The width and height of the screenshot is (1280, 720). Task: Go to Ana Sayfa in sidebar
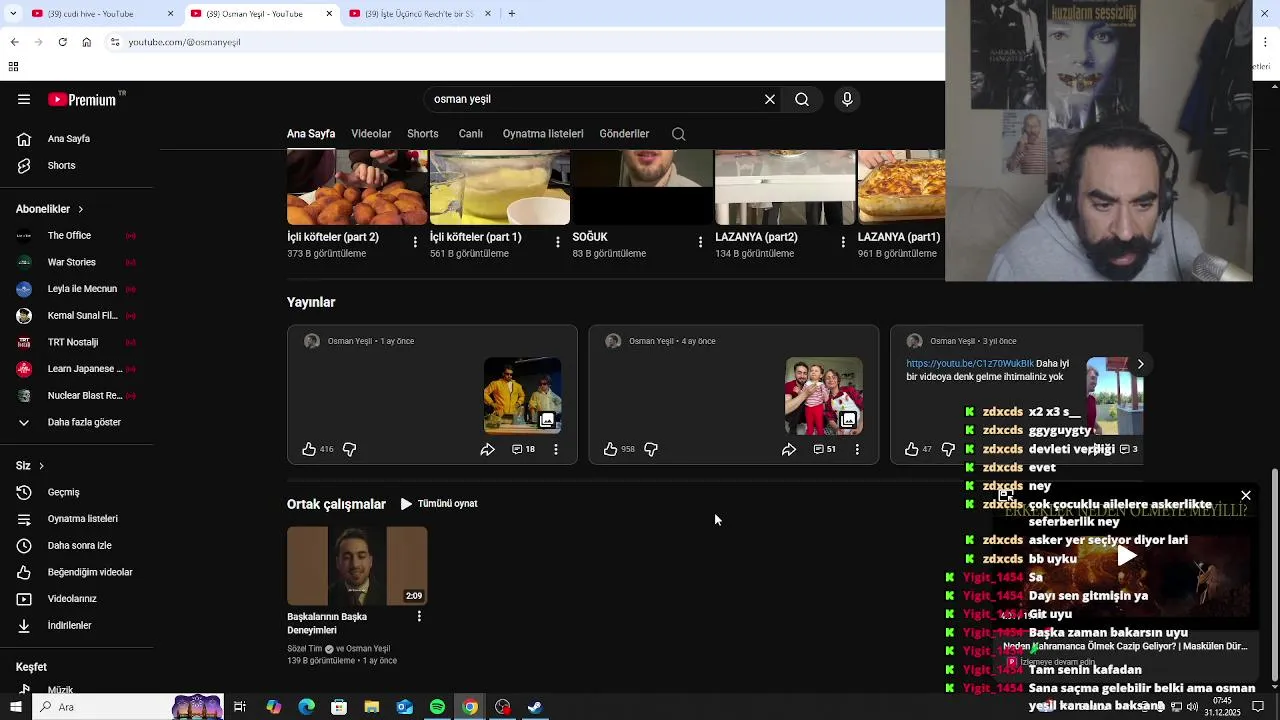point(69,139)
